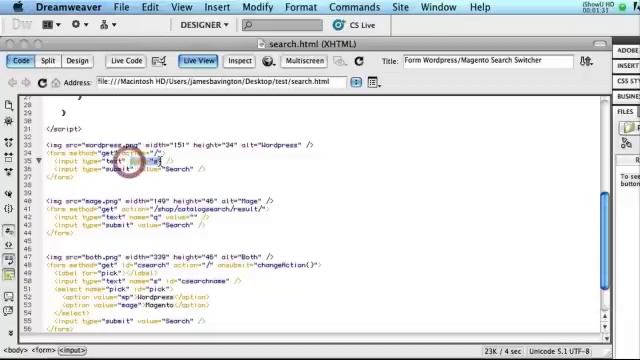The image size is (640, 360).
Task: Select the body tag in tag selector
Action: (16, 350)
